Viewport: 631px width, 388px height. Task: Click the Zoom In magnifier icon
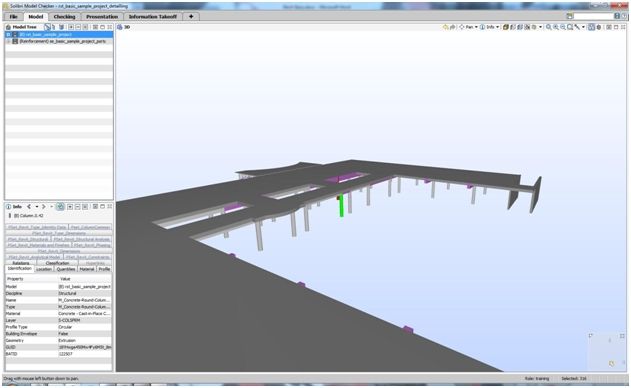click(x=556, y=27)
